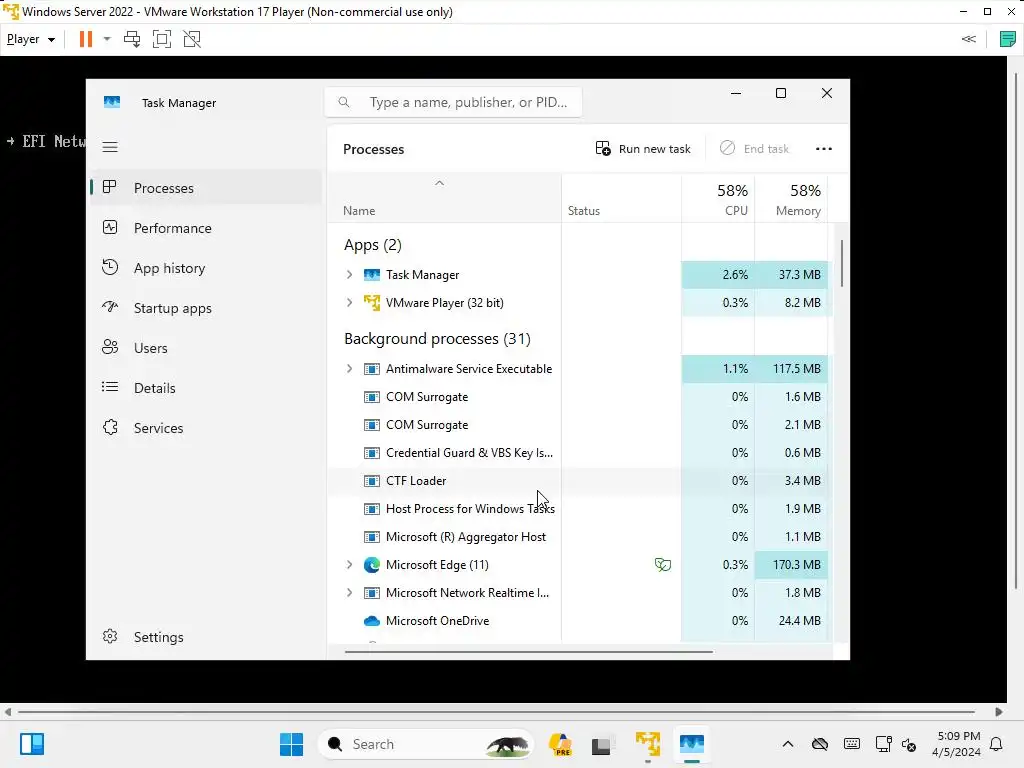Pause the virtual machine with VMware pause button
1024x768 pixels.
pyautogui.click(x=86, y=39)
